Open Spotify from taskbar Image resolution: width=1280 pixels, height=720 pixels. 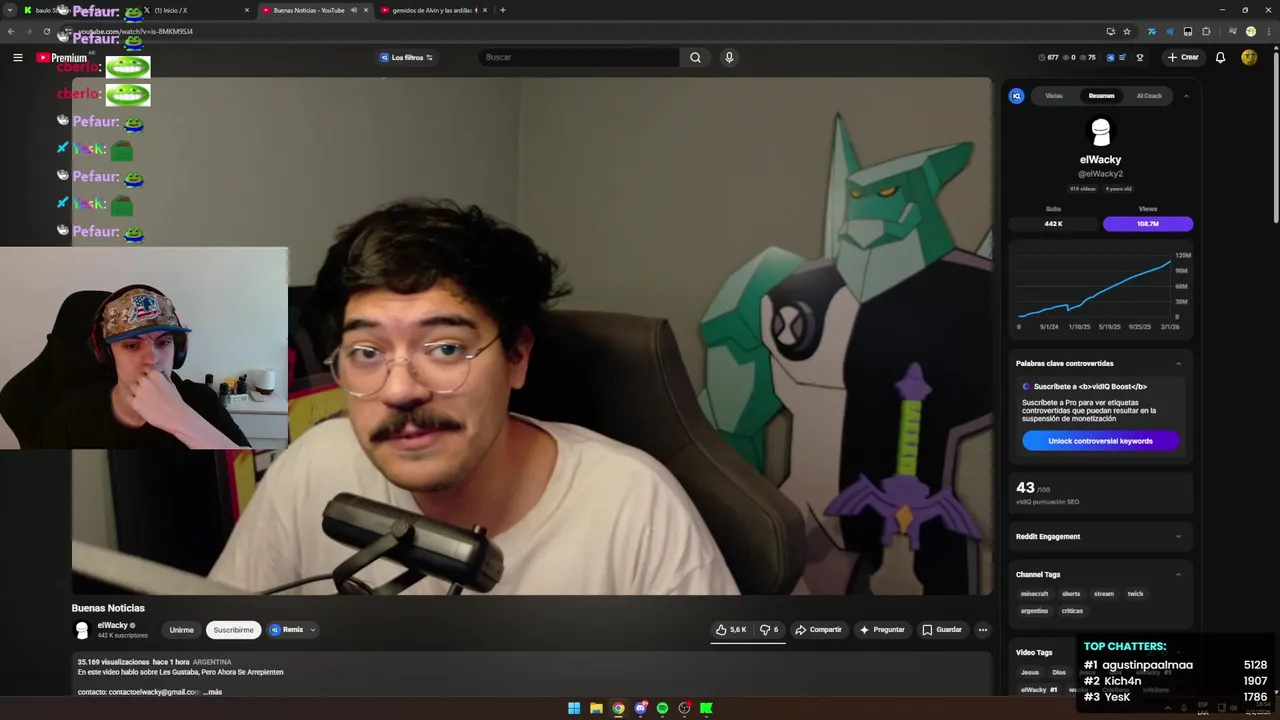pos(662,708)
